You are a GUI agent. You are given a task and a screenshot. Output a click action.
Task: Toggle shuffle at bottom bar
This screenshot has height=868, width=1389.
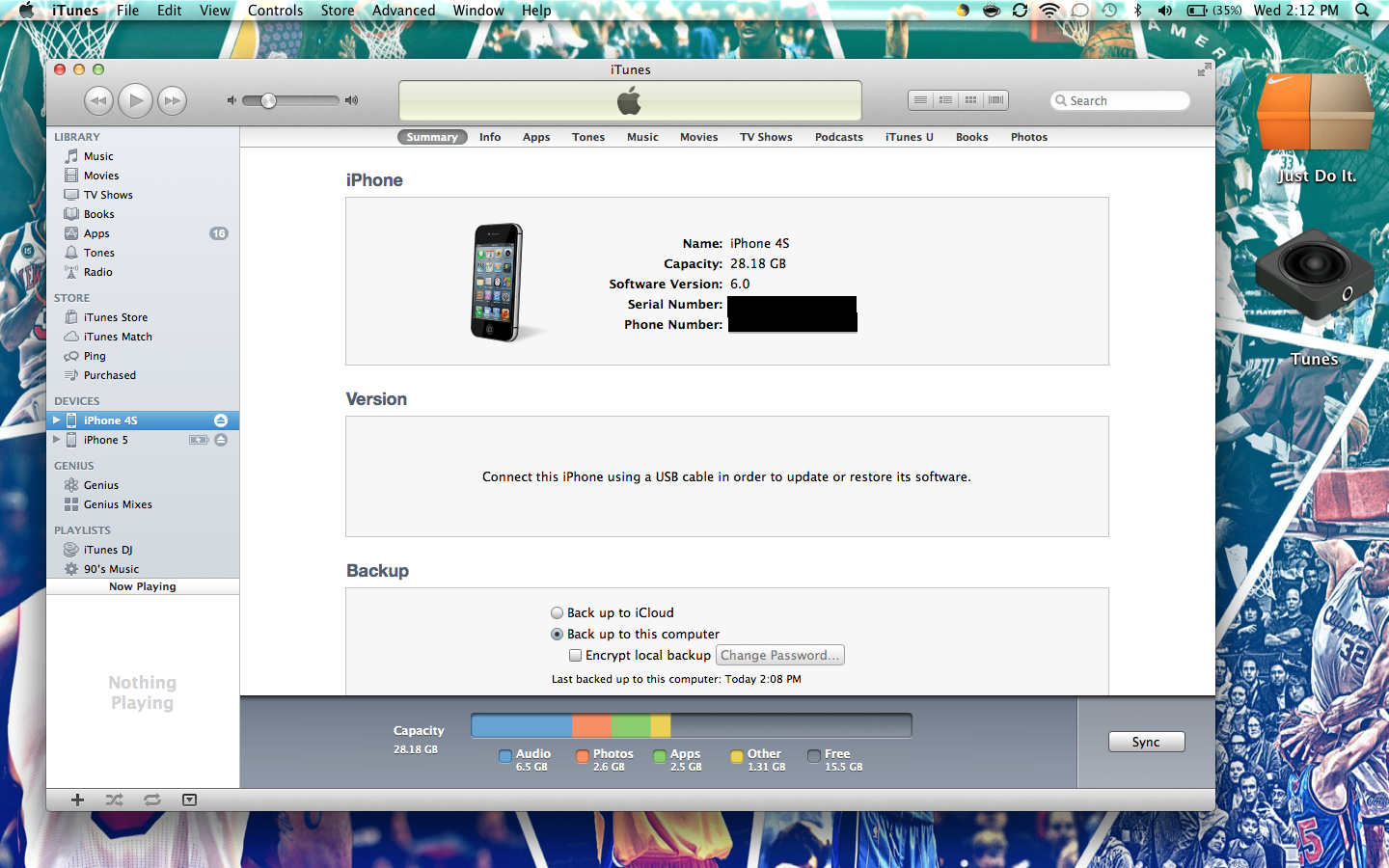pos(114,800)
